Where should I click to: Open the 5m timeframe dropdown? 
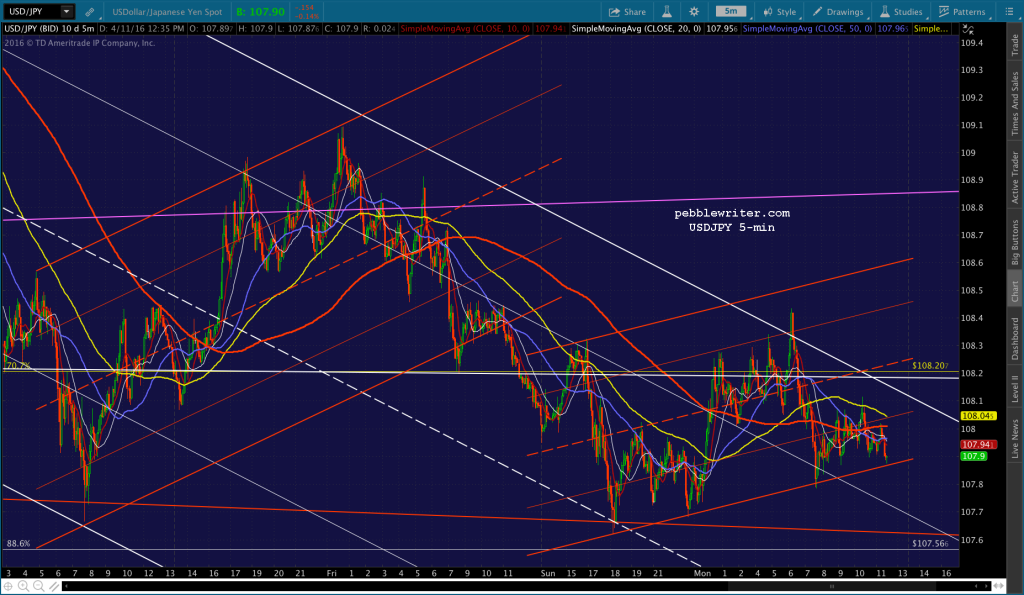coord(730,10)
